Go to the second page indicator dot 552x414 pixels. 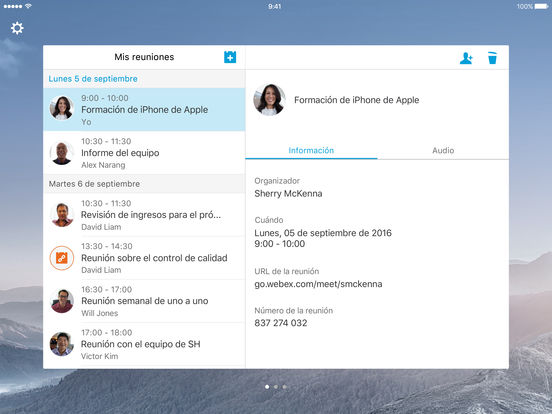coord(276,387)
